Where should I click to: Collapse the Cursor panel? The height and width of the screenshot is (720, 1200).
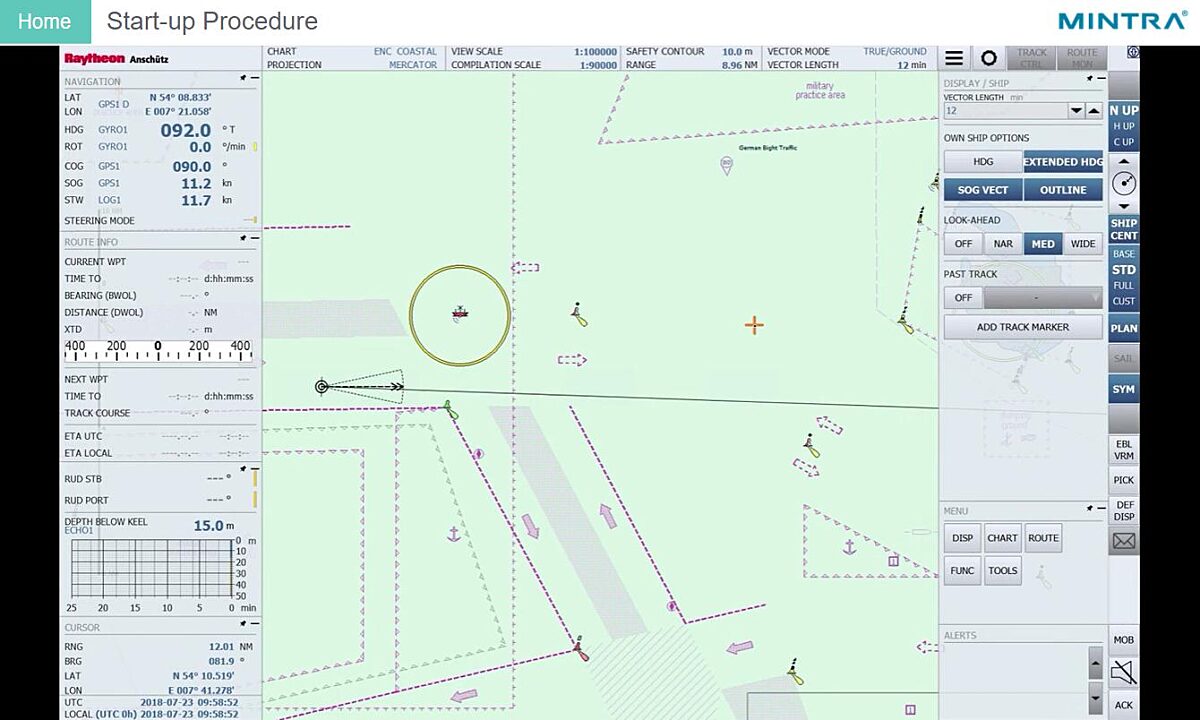255,623
